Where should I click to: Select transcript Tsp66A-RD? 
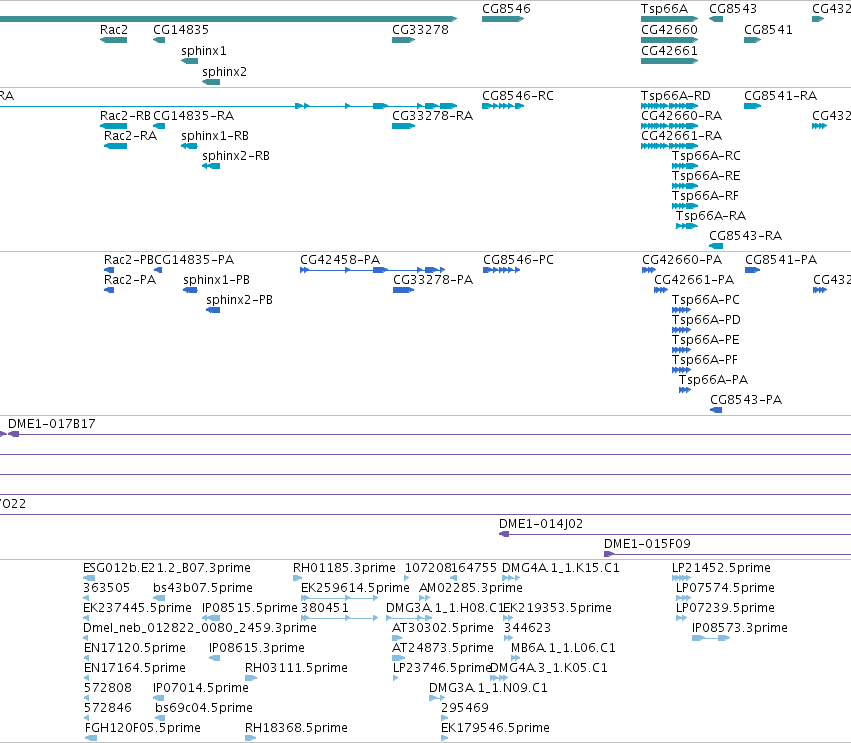[669, 106]
